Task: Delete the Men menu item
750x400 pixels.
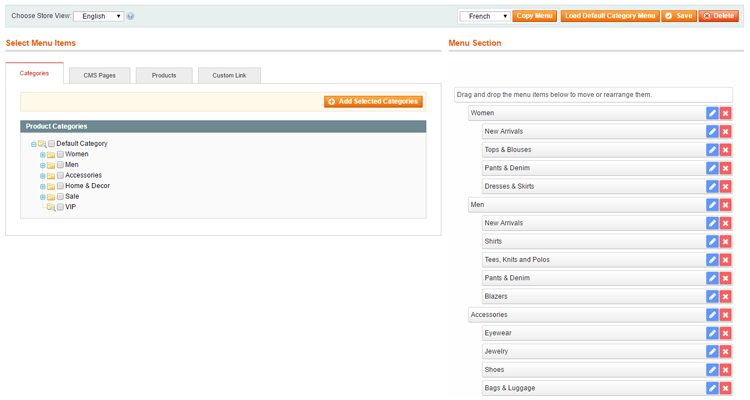Action: click(x=726, y=205)
